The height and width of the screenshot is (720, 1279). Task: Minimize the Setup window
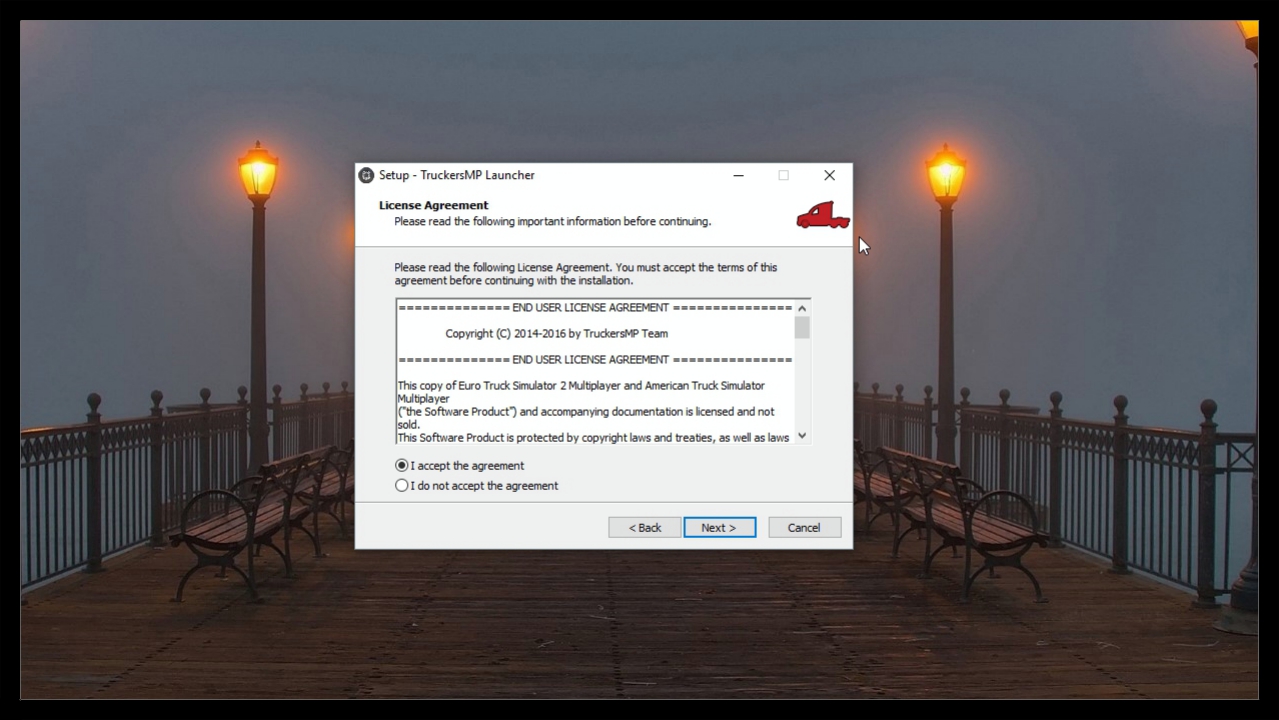(x=738, y=175)
